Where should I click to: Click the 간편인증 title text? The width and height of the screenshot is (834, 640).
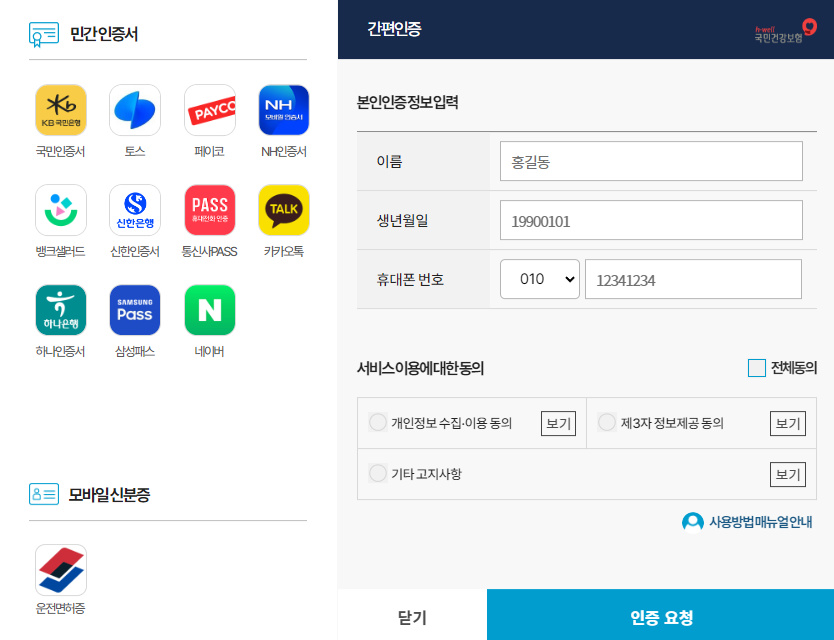394,29
